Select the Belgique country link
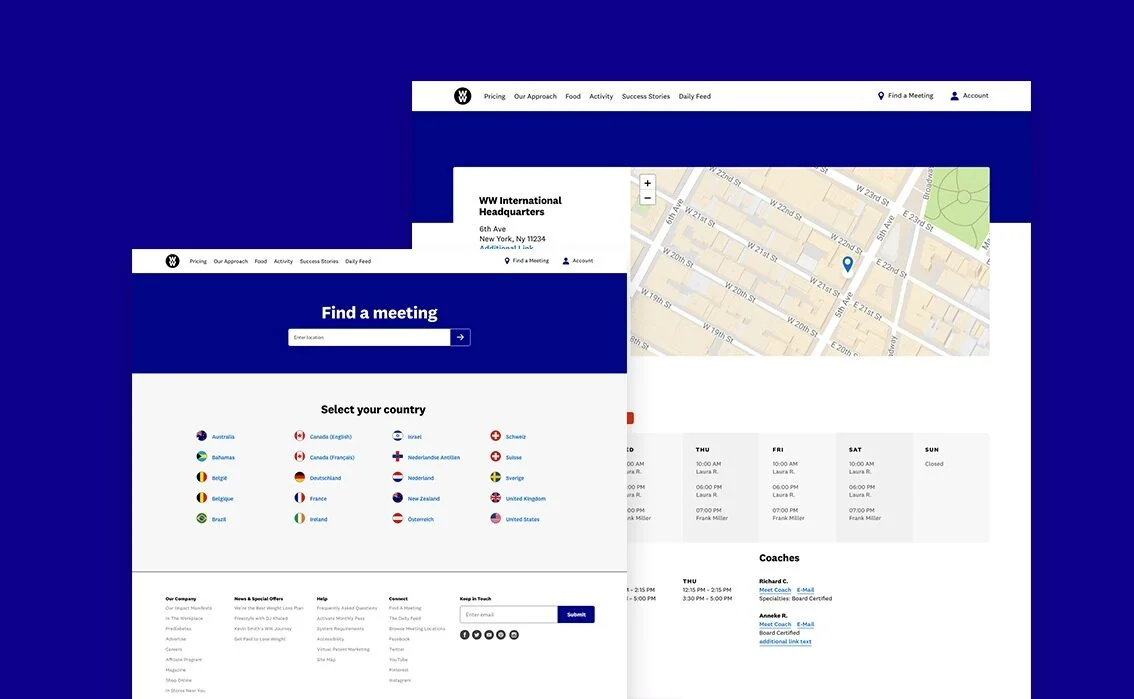The height and width of the screenshot is (699, 1134). [x=223, y=499]
